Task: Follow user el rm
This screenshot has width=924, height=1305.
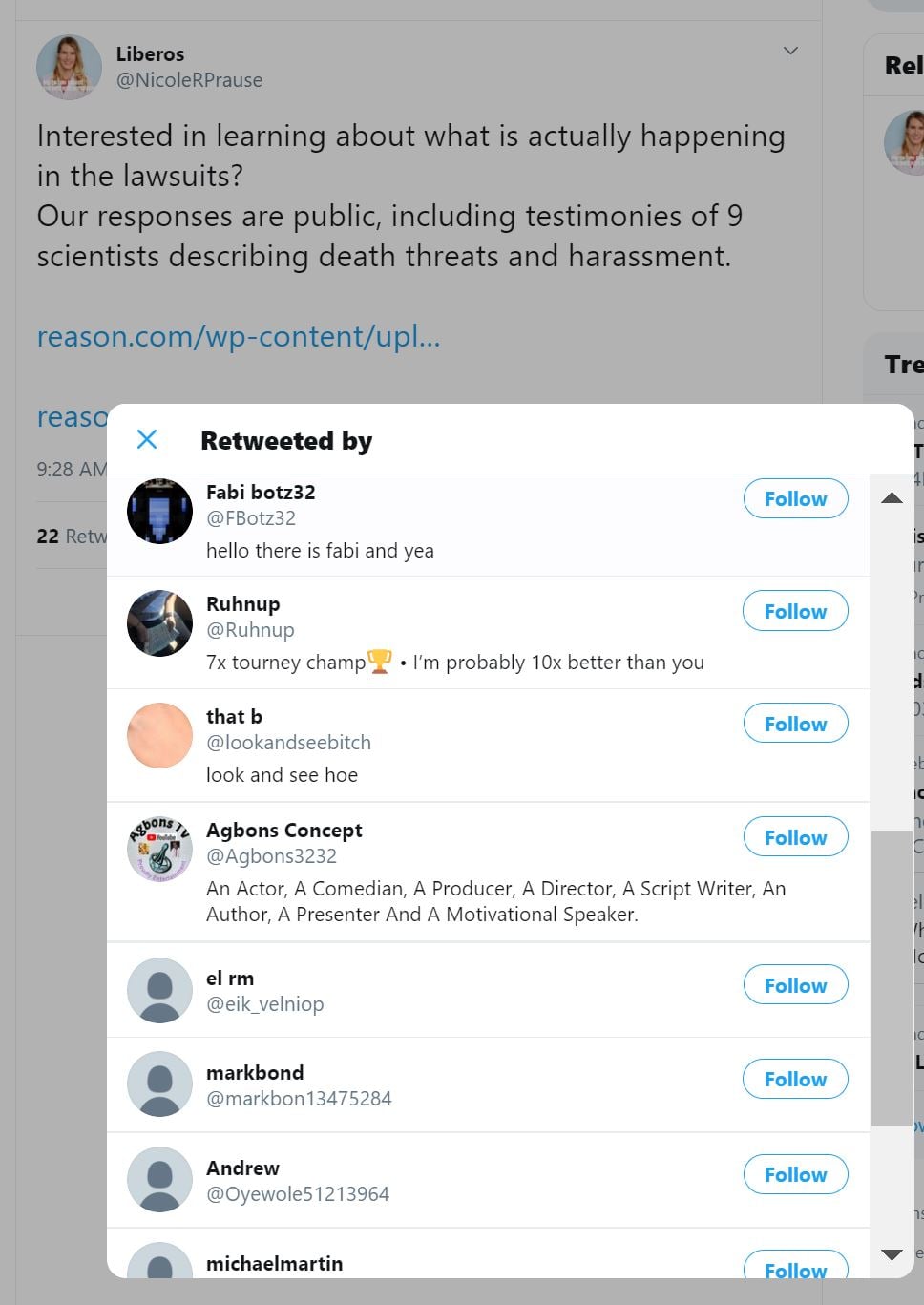Action: click(x=795, y=986)
